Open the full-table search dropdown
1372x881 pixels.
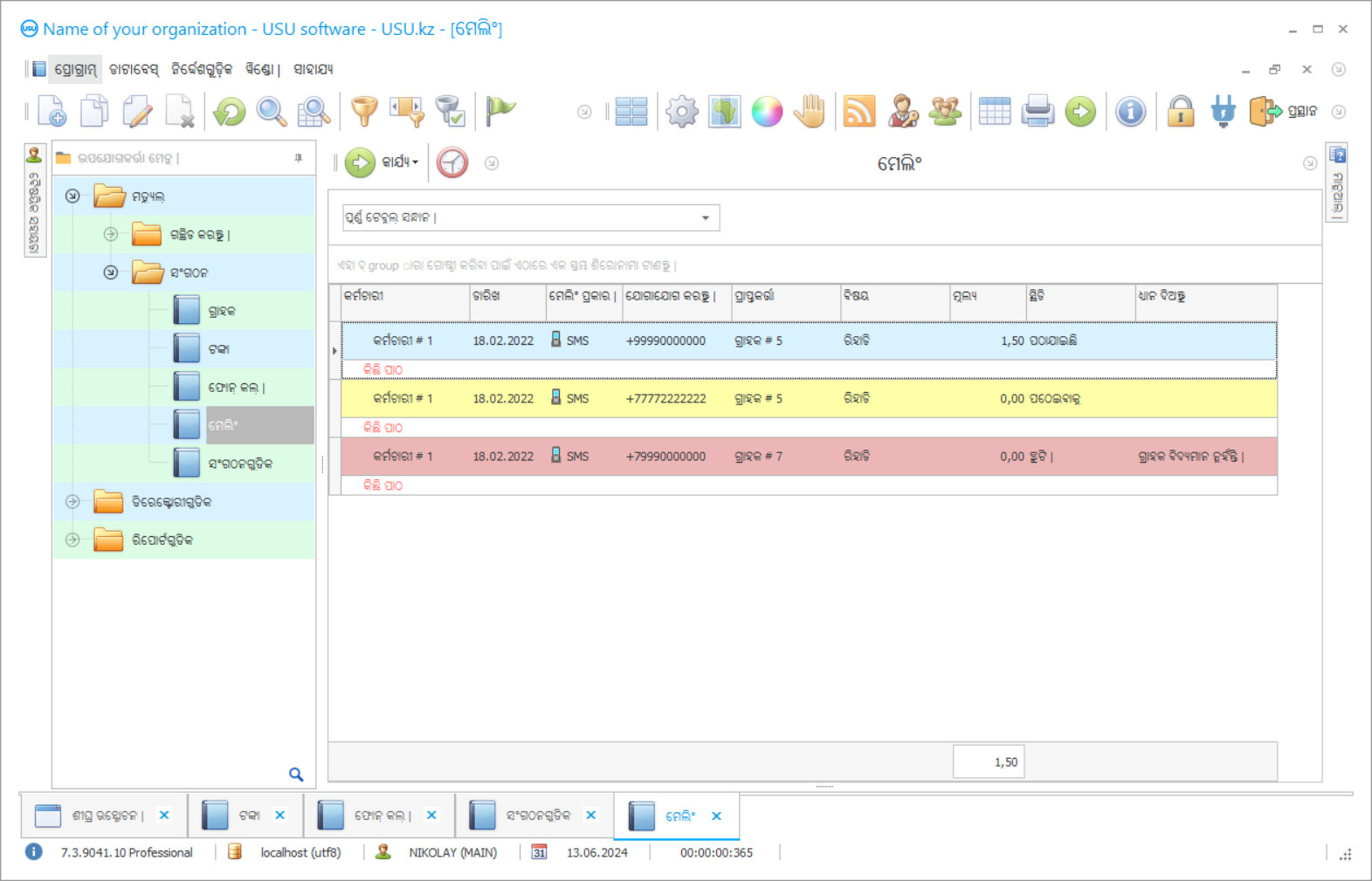(x=705, y=217)
